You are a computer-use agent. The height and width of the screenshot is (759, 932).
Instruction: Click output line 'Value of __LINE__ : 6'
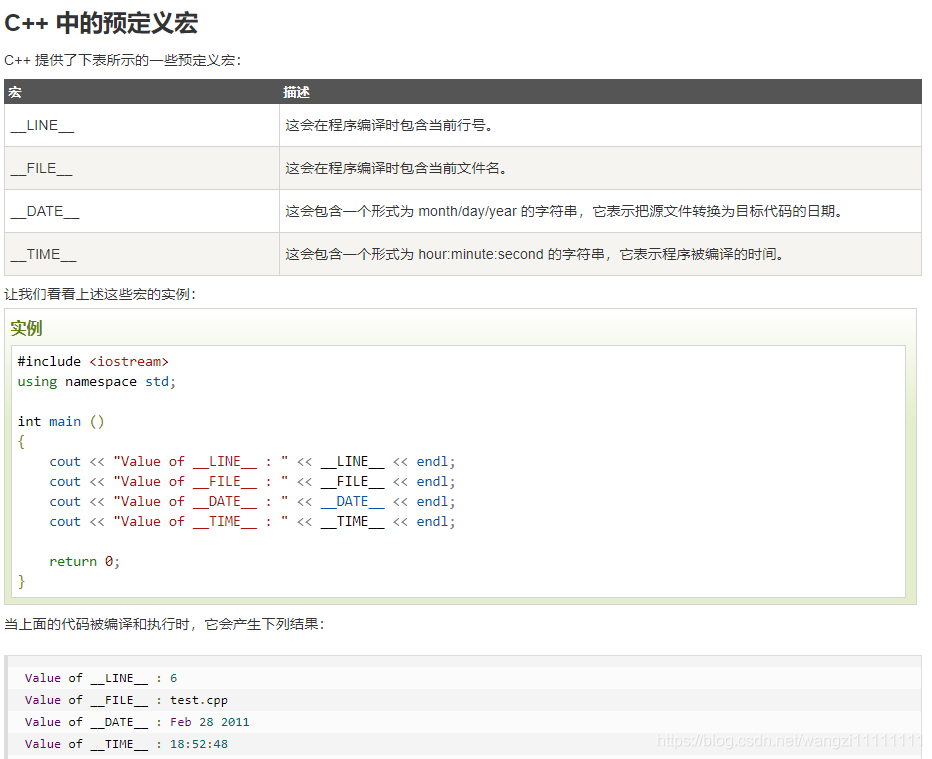pos(101,678)
